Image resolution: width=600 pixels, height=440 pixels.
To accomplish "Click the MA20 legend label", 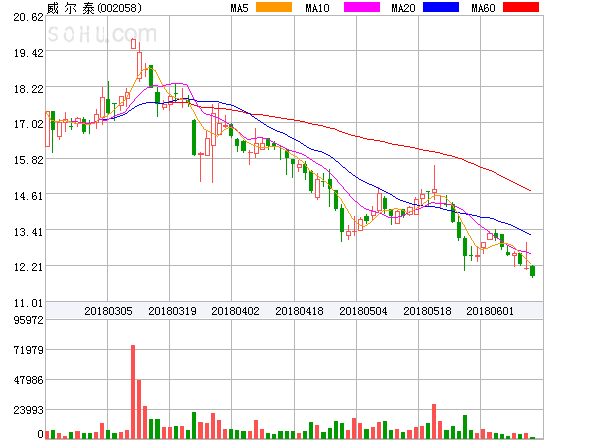I will [403, 8].
